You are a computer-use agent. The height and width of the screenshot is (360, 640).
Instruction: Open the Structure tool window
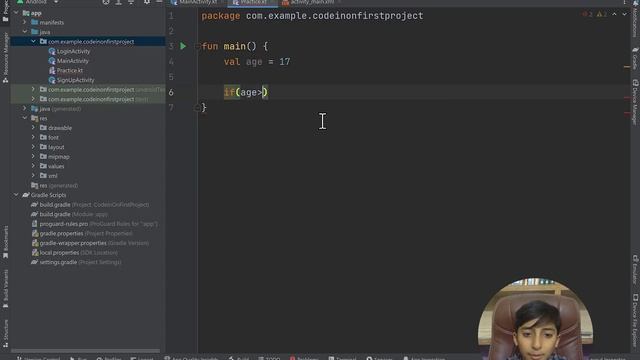point(5,333)
